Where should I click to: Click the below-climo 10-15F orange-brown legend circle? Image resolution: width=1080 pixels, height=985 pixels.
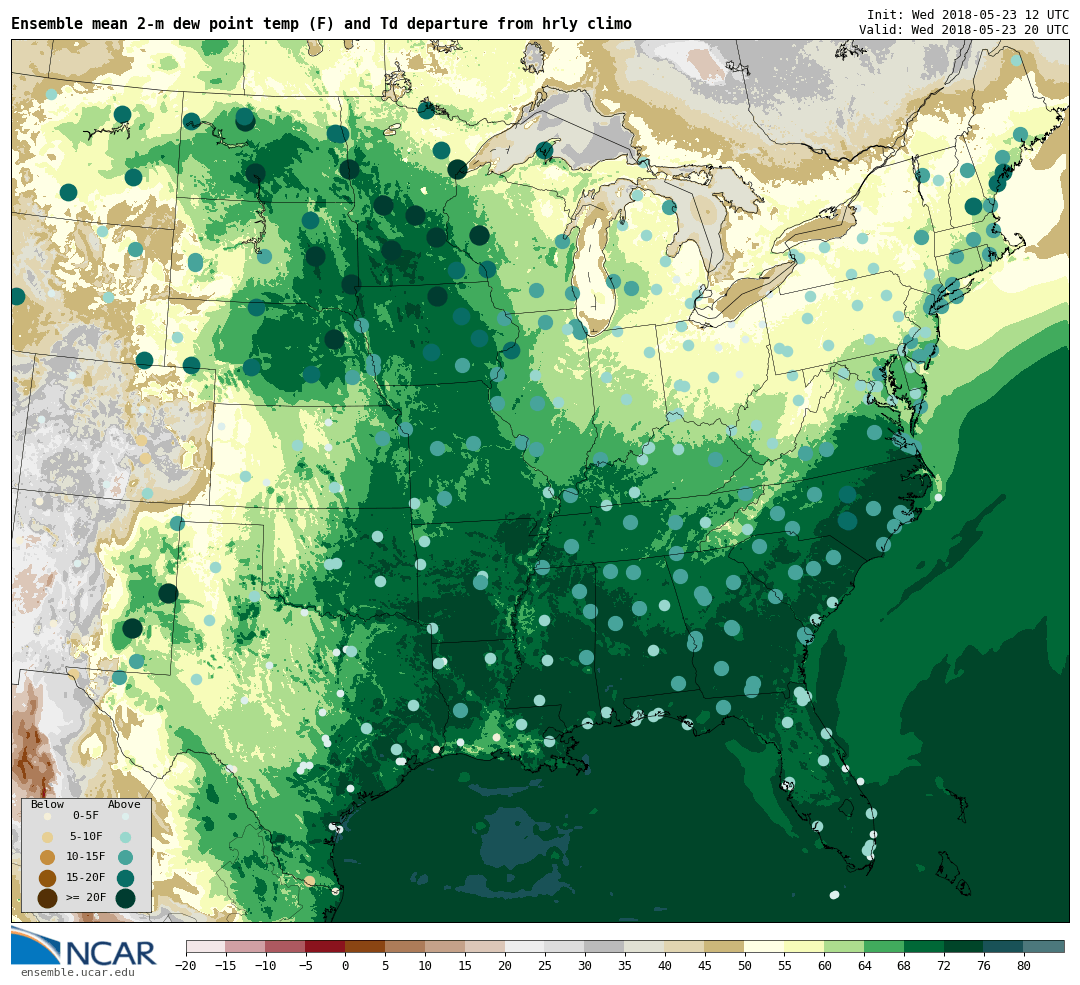[x=48, y=858]
